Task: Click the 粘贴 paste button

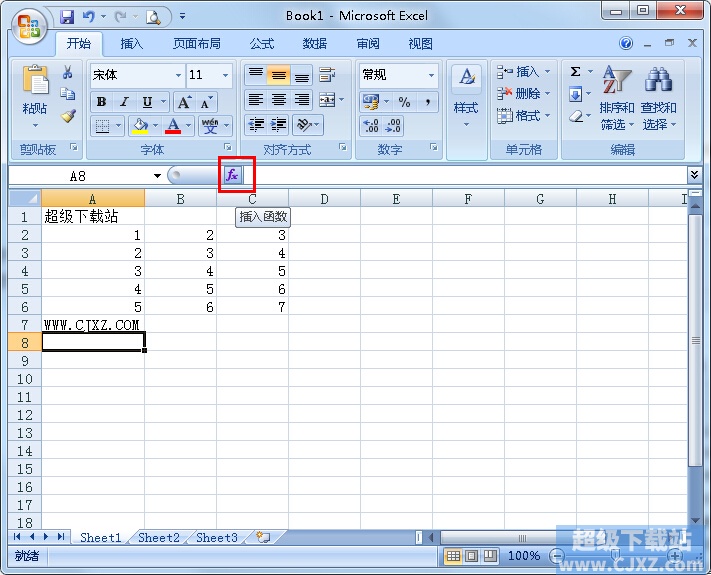Action: click(35, 96)
